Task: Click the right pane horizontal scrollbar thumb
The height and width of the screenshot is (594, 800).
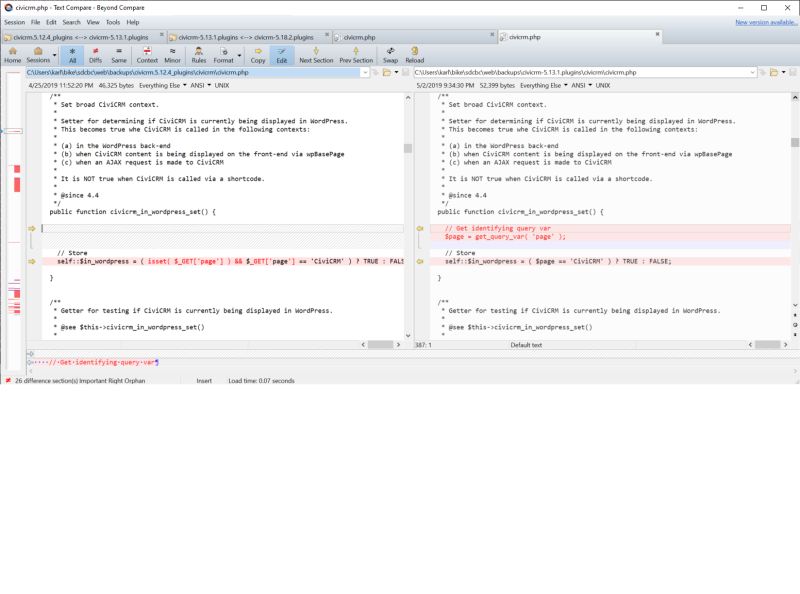Action: 768,345
